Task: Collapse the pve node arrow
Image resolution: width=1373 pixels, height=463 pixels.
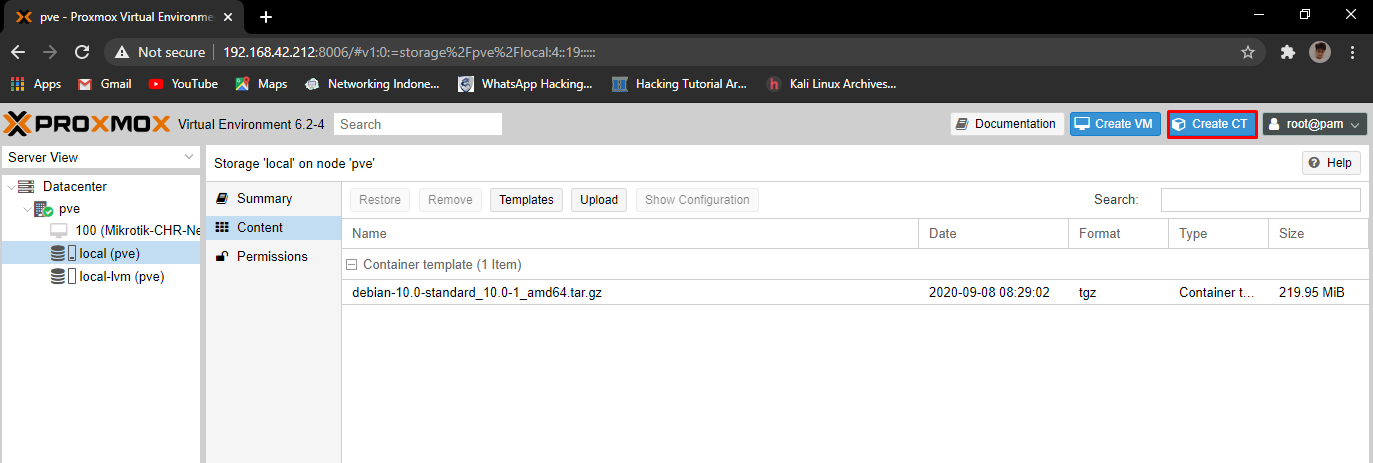Action: tap(27, 209)
